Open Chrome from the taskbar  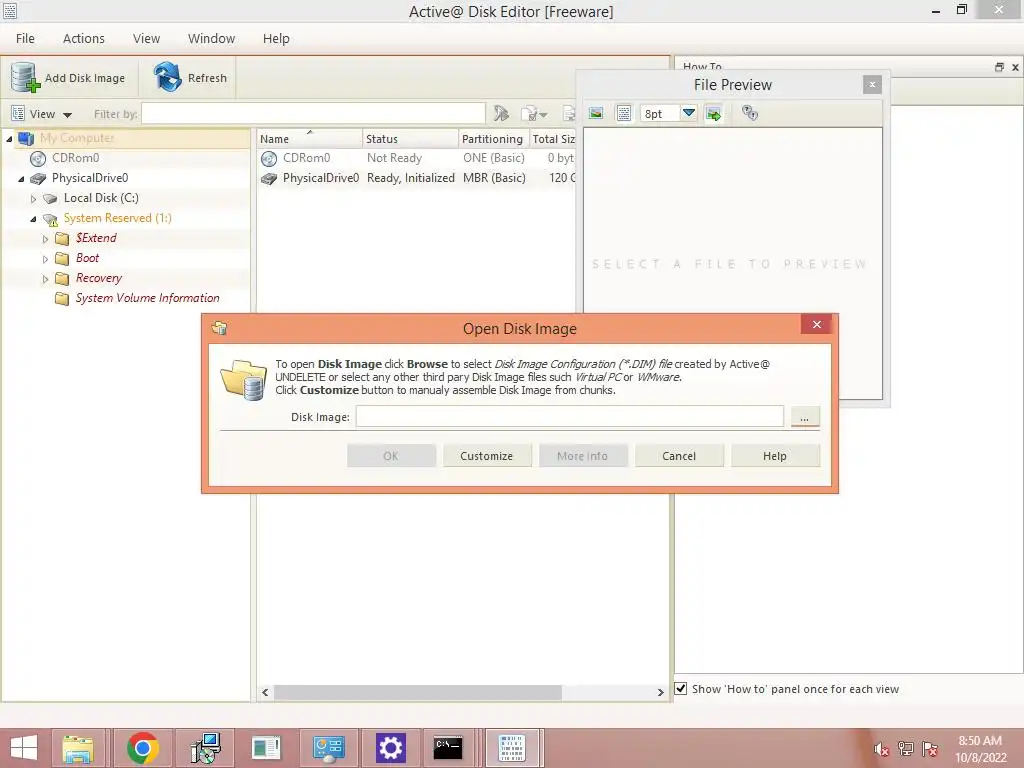coord(143,748)
